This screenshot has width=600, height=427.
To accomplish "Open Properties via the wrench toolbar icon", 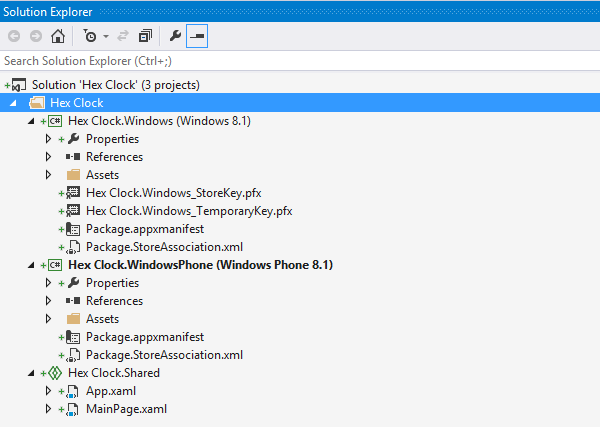I will (175, 36).
